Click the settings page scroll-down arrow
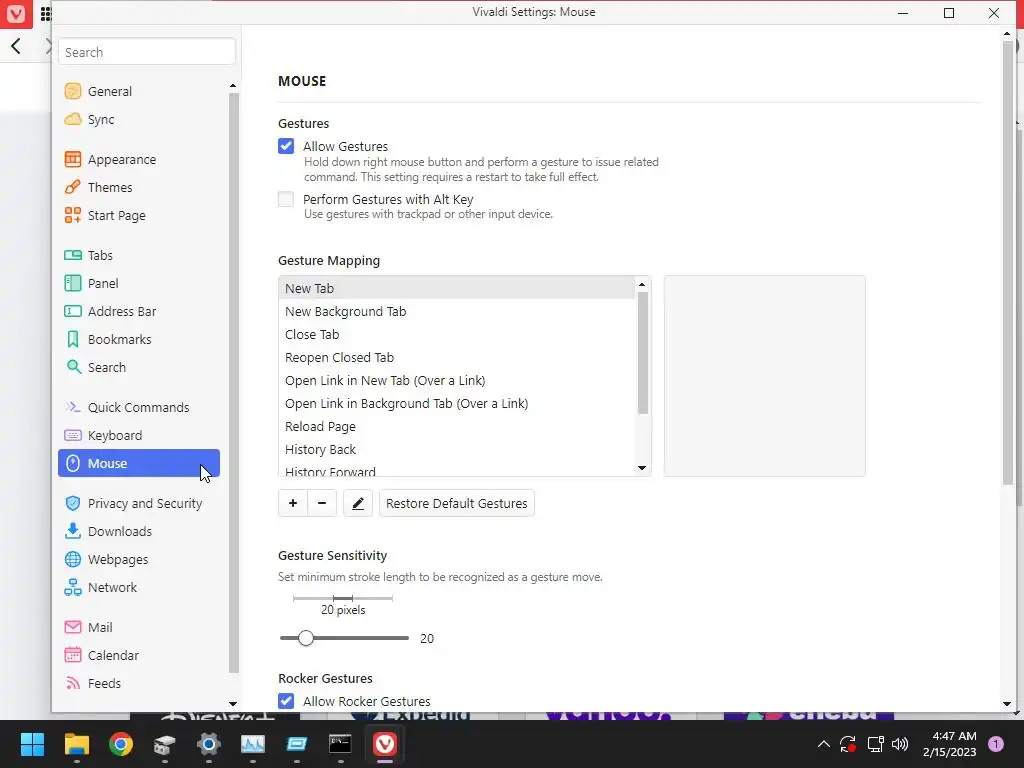 pos(1007,704)
